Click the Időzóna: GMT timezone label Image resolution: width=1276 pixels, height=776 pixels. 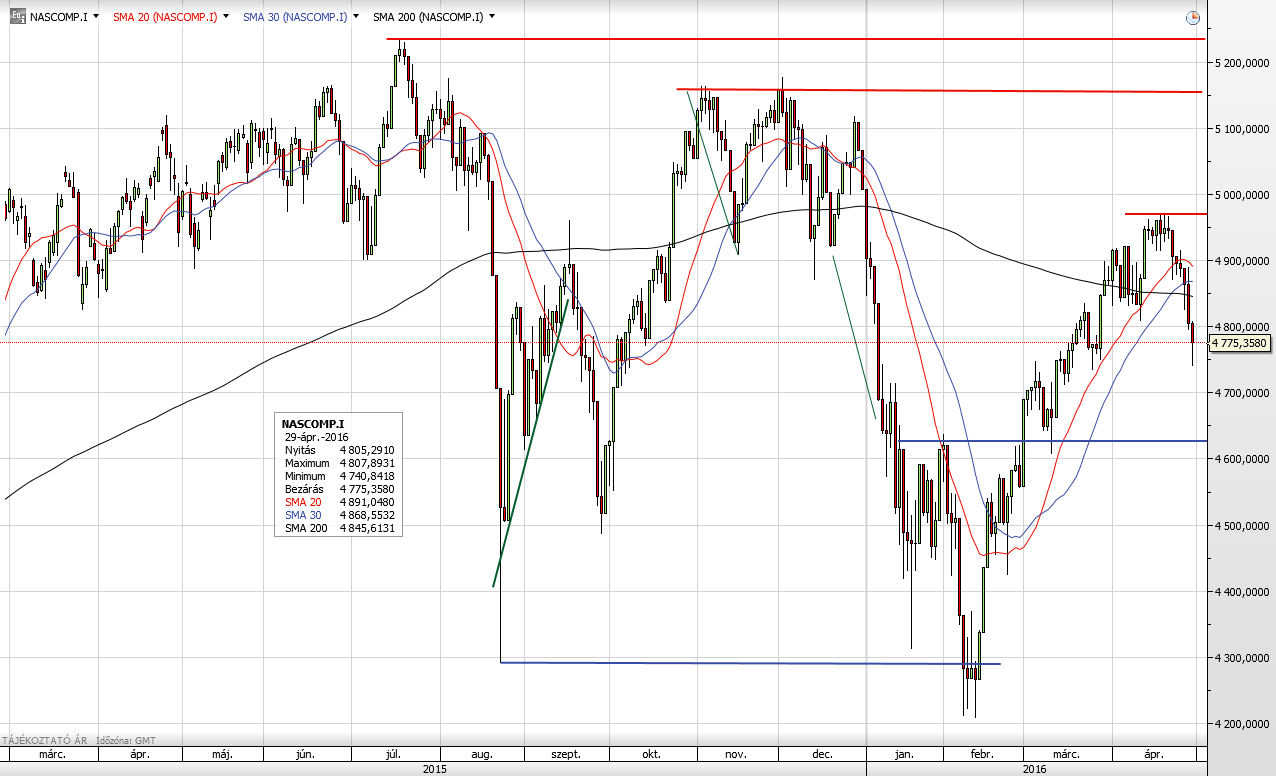pos(126,741)
